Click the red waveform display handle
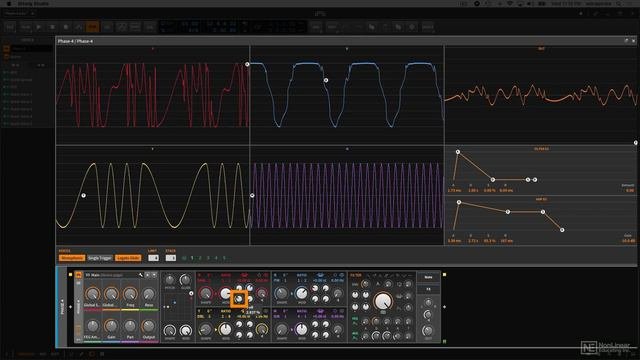The height and width of the screenshot is (360, 640). 247,64
